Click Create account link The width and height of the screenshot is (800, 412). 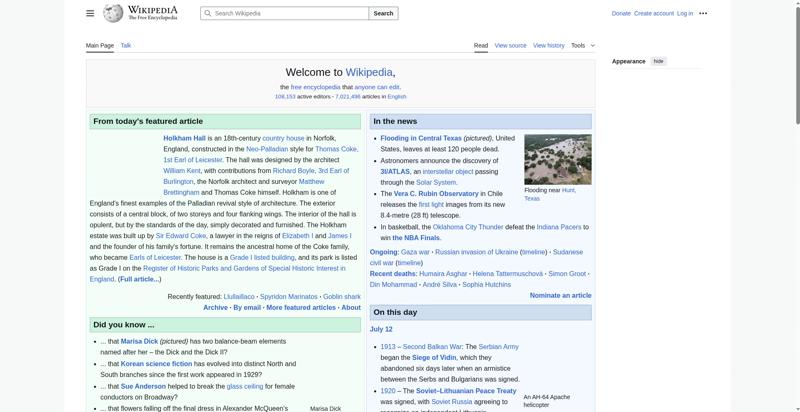[654, 13]
